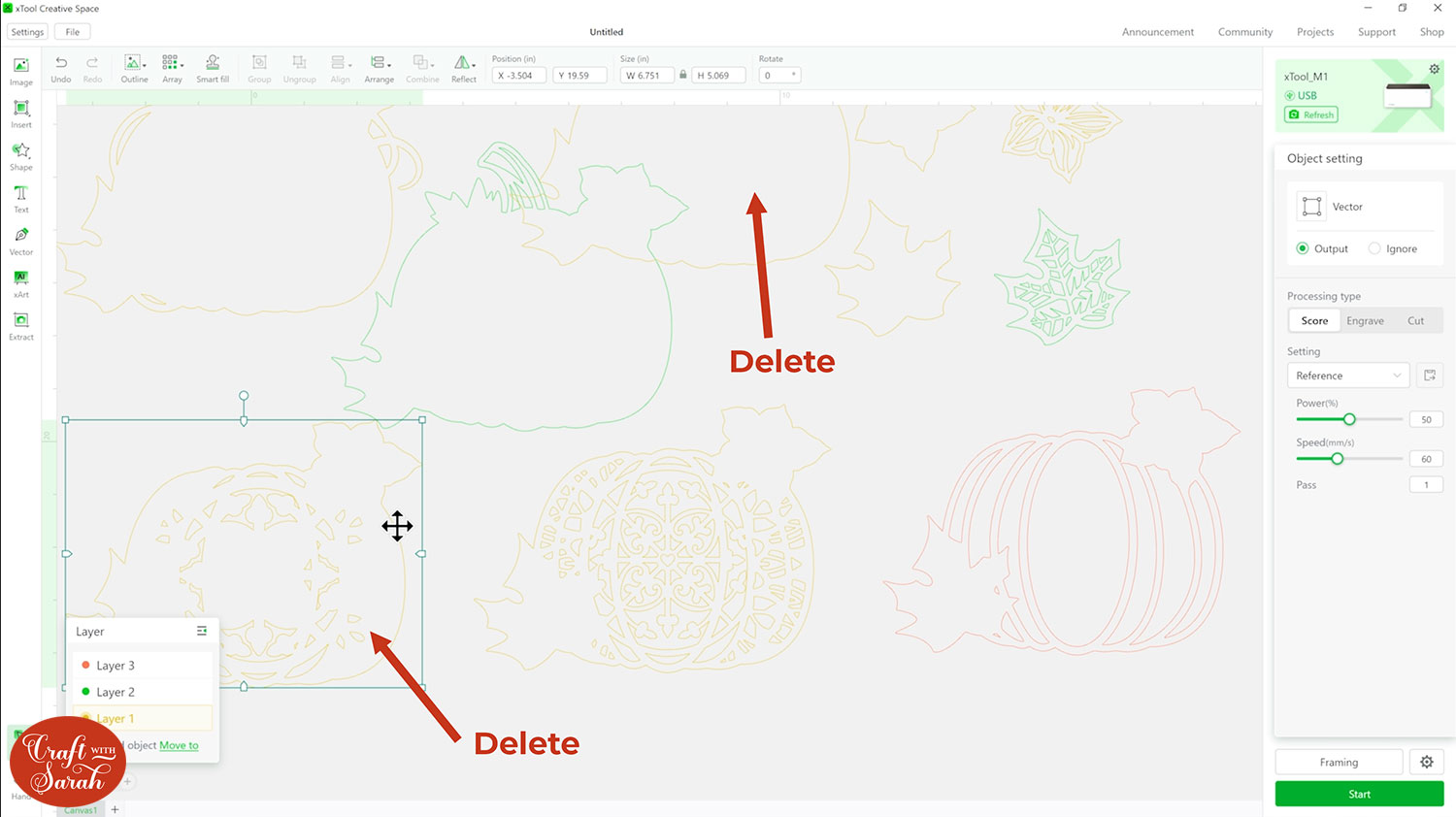Toggle the aspect ratio lock icon
The image size is (1456, 817).
click(683, 75)
